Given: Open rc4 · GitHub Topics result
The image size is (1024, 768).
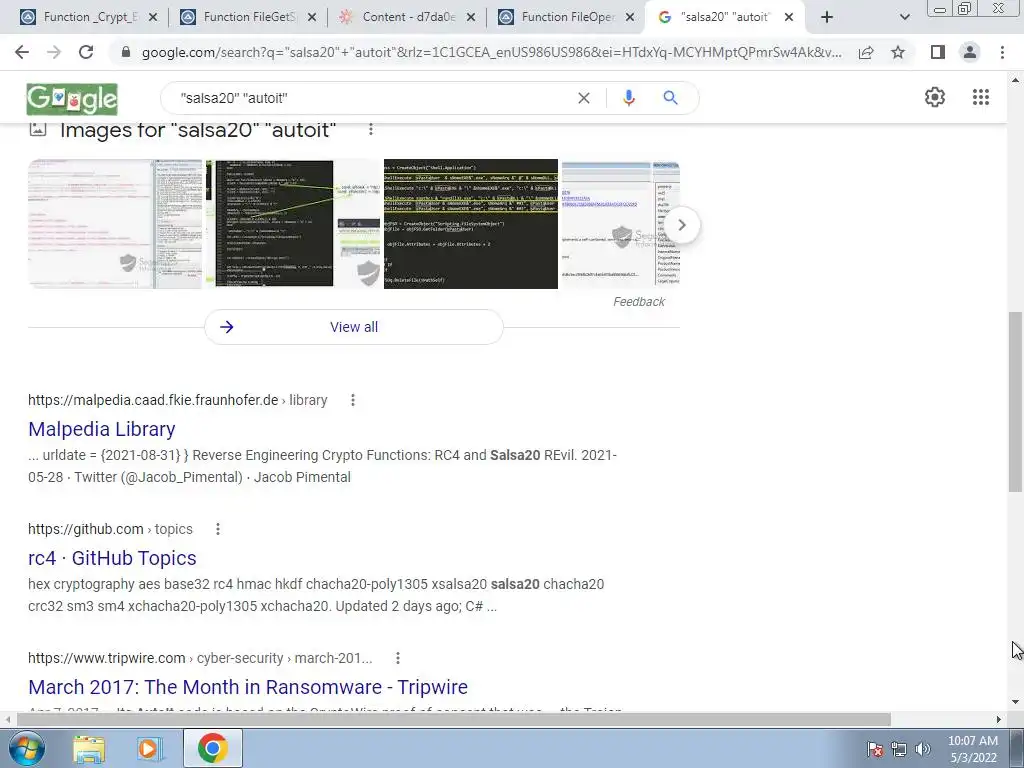Looking at the screenshot, I should coord(112,558).
